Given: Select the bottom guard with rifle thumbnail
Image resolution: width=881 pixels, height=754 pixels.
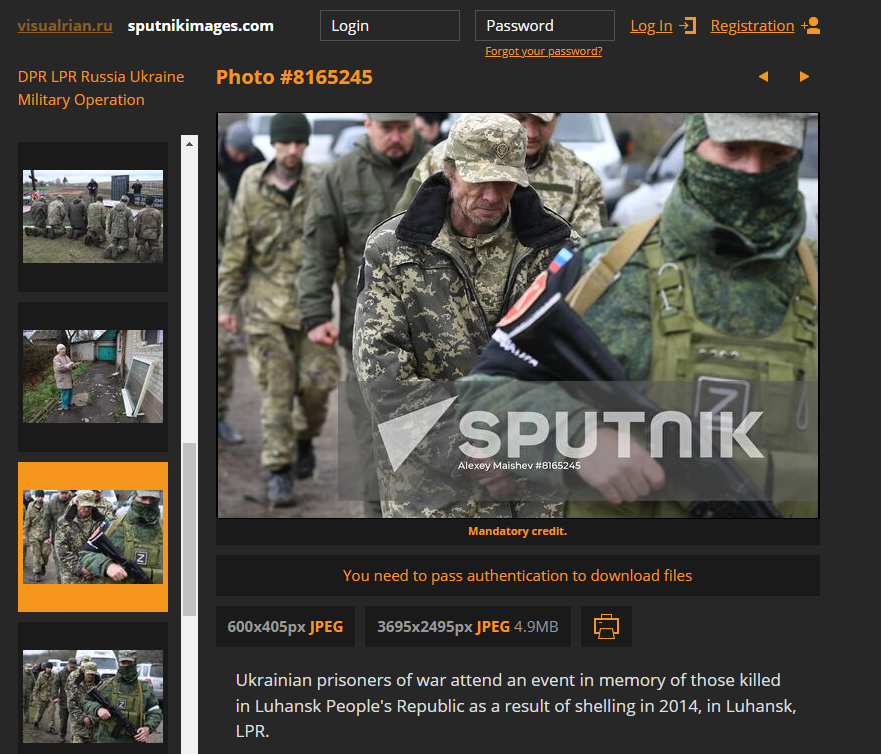Looking at the screenshot, I should [93, 696].
